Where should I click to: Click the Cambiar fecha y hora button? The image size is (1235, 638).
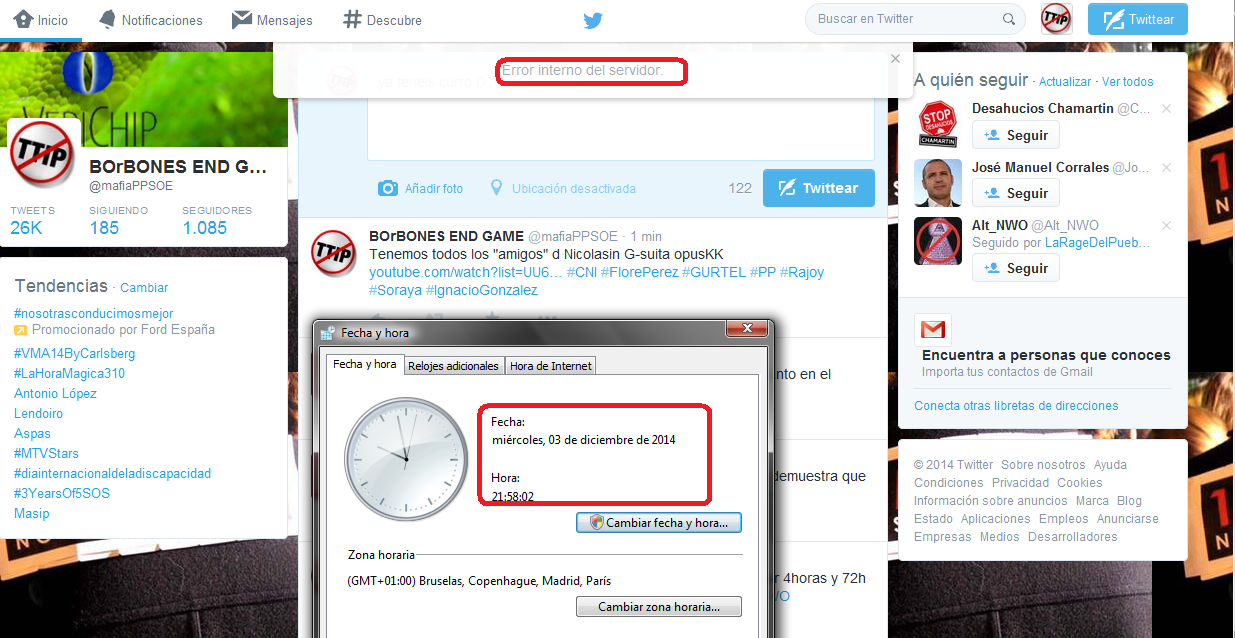click(659, 523)
